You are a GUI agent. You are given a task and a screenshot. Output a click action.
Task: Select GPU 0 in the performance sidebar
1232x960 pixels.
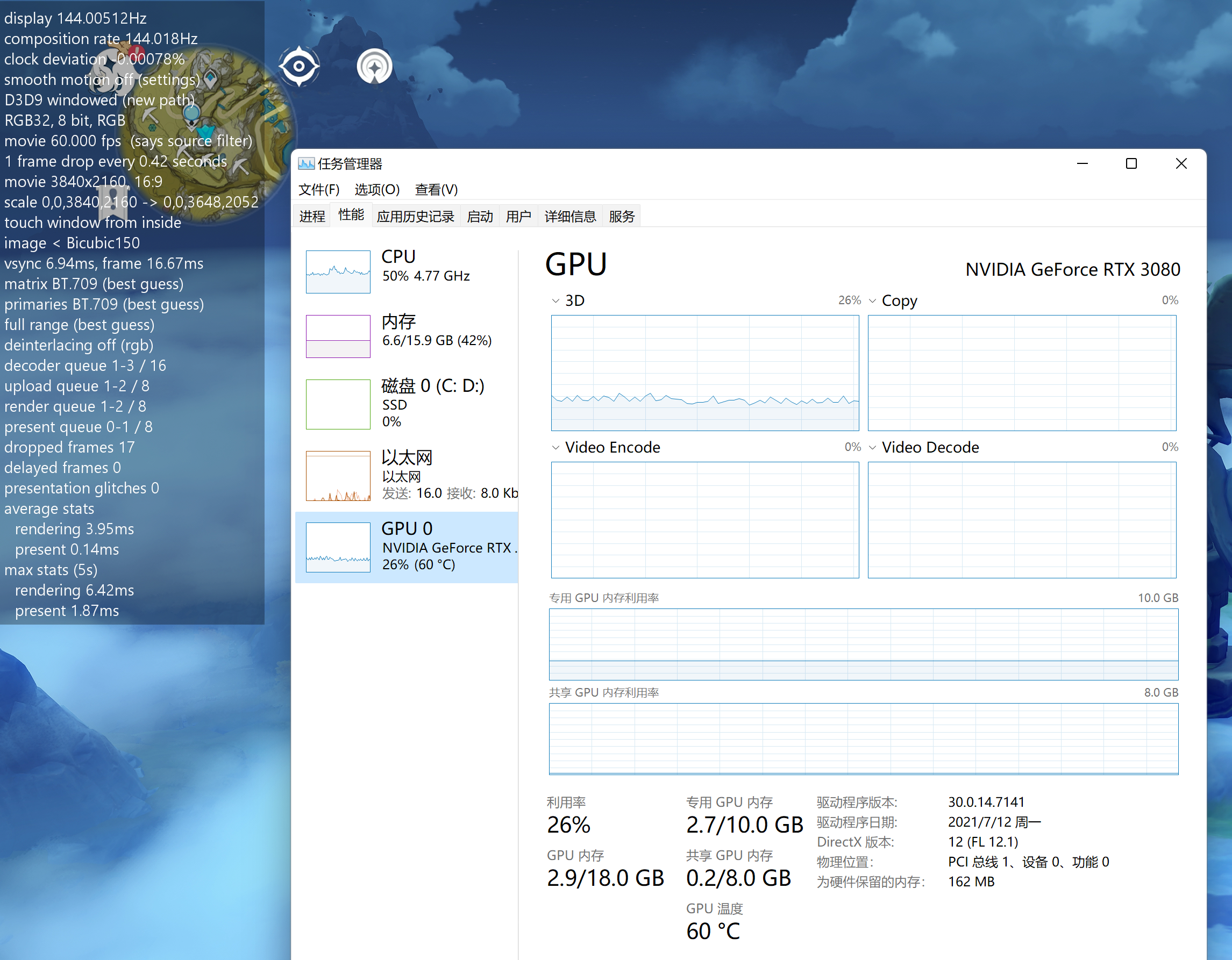(407, 547)
